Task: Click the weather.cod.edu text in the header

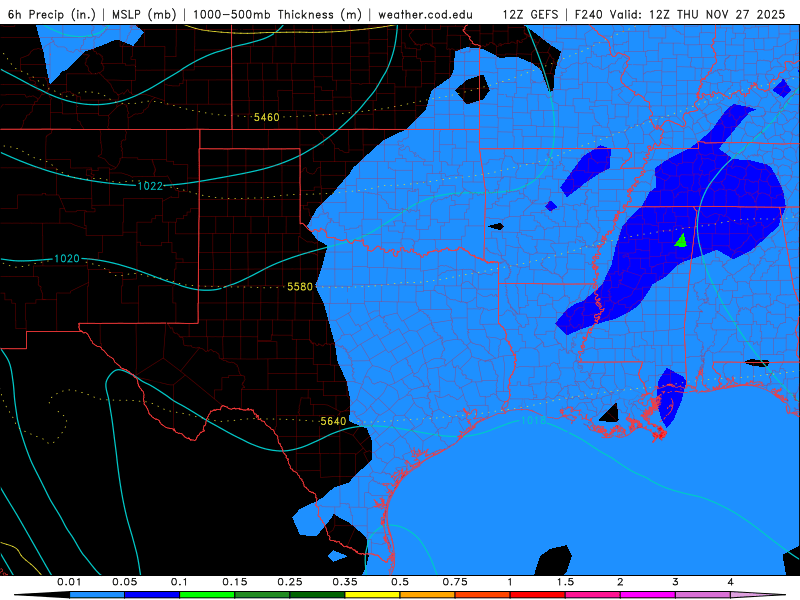Action: pos(426,14)
